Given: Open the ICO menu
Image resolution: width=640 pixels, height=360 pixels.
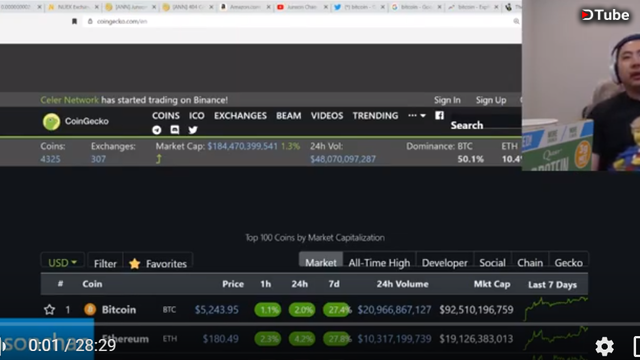Looking at the screenshot, I should (196, 116).
